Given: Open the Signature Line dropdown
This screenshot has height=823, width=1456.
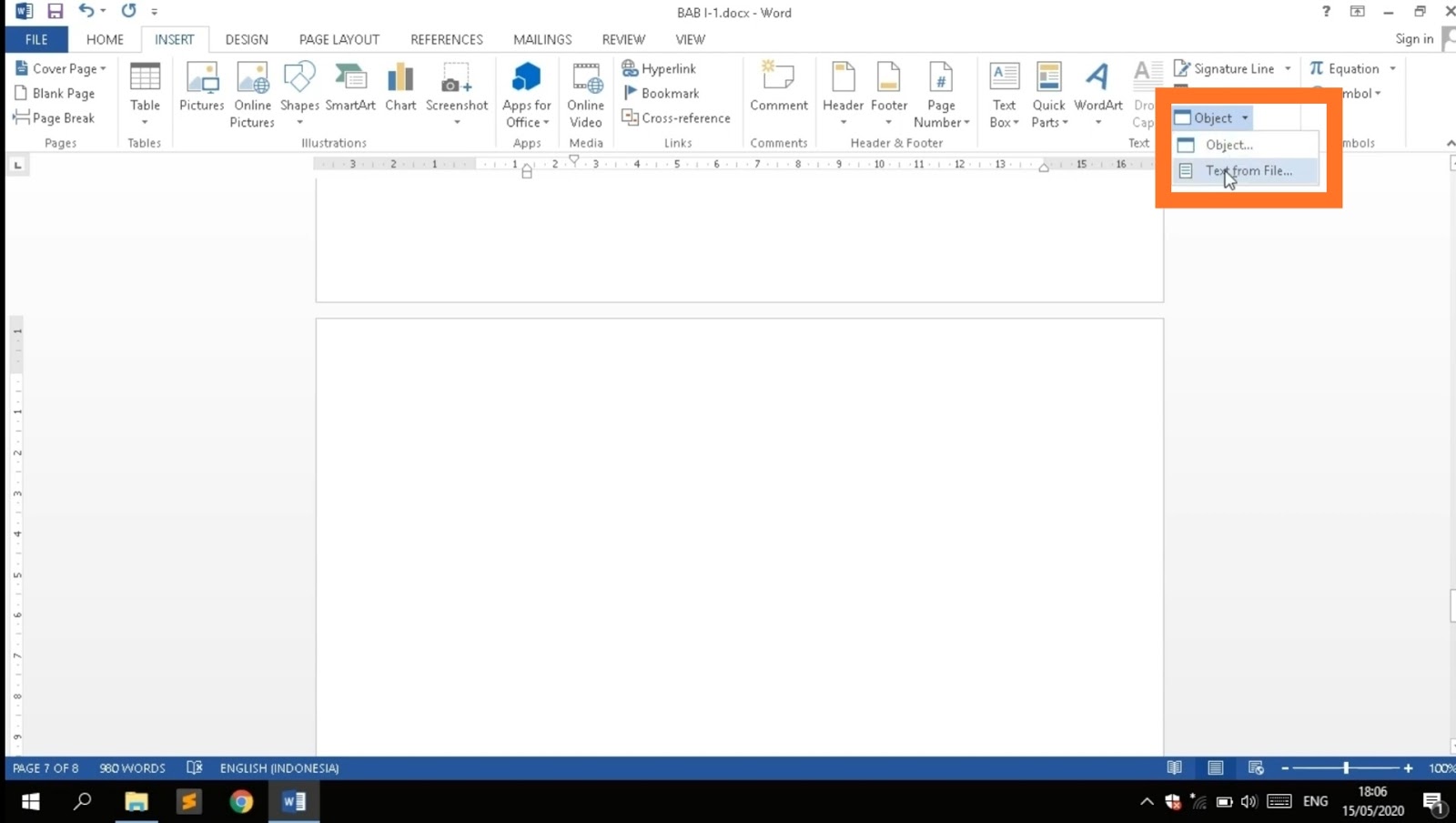Looking at the screenshot, I should point(1288,68).
